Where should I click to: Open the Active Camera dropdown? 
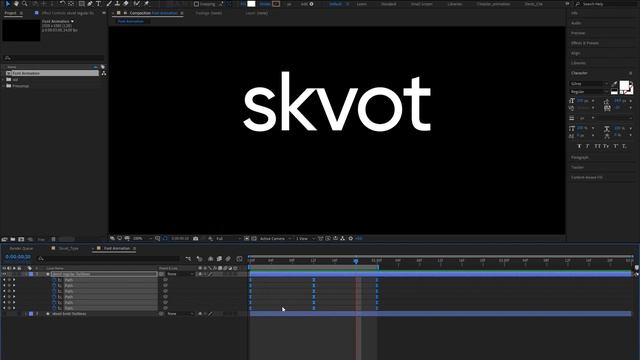tap(276, 238)
